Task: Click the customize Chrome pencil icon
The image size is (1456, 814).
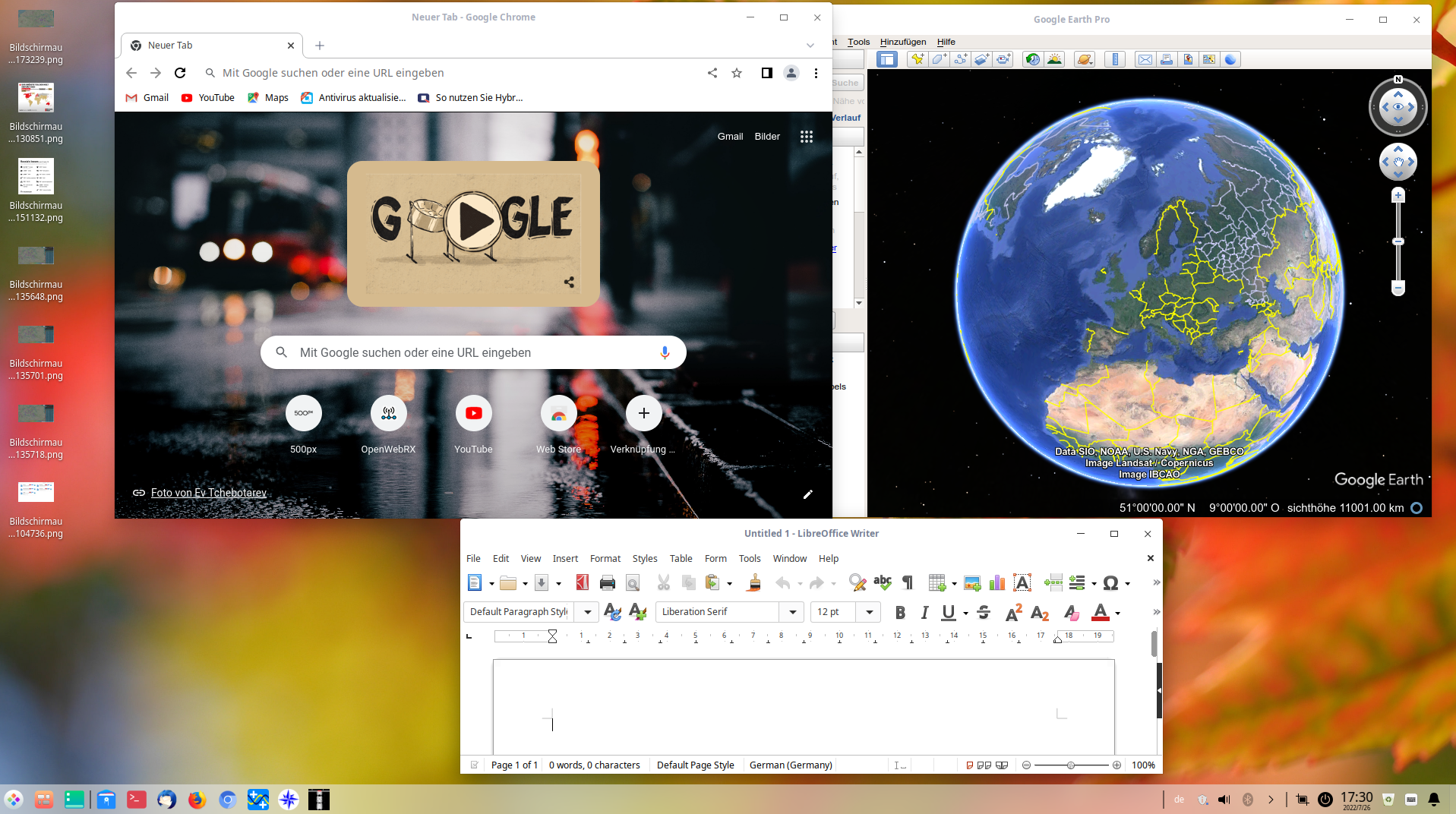Action: (x=808, y=494)
